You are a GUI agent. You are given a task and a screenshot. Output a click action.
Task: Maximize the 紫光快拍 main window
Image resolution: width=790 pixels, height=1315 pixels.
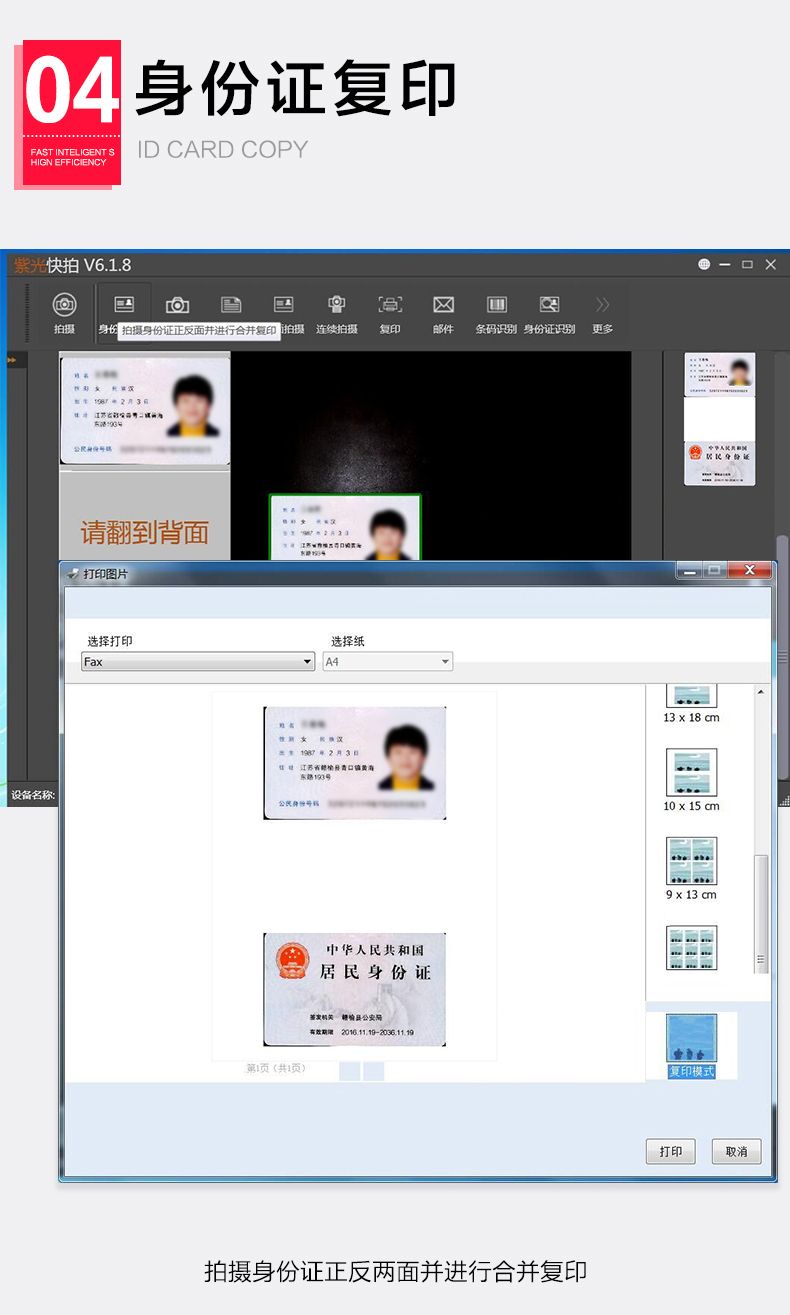(747, 265)
